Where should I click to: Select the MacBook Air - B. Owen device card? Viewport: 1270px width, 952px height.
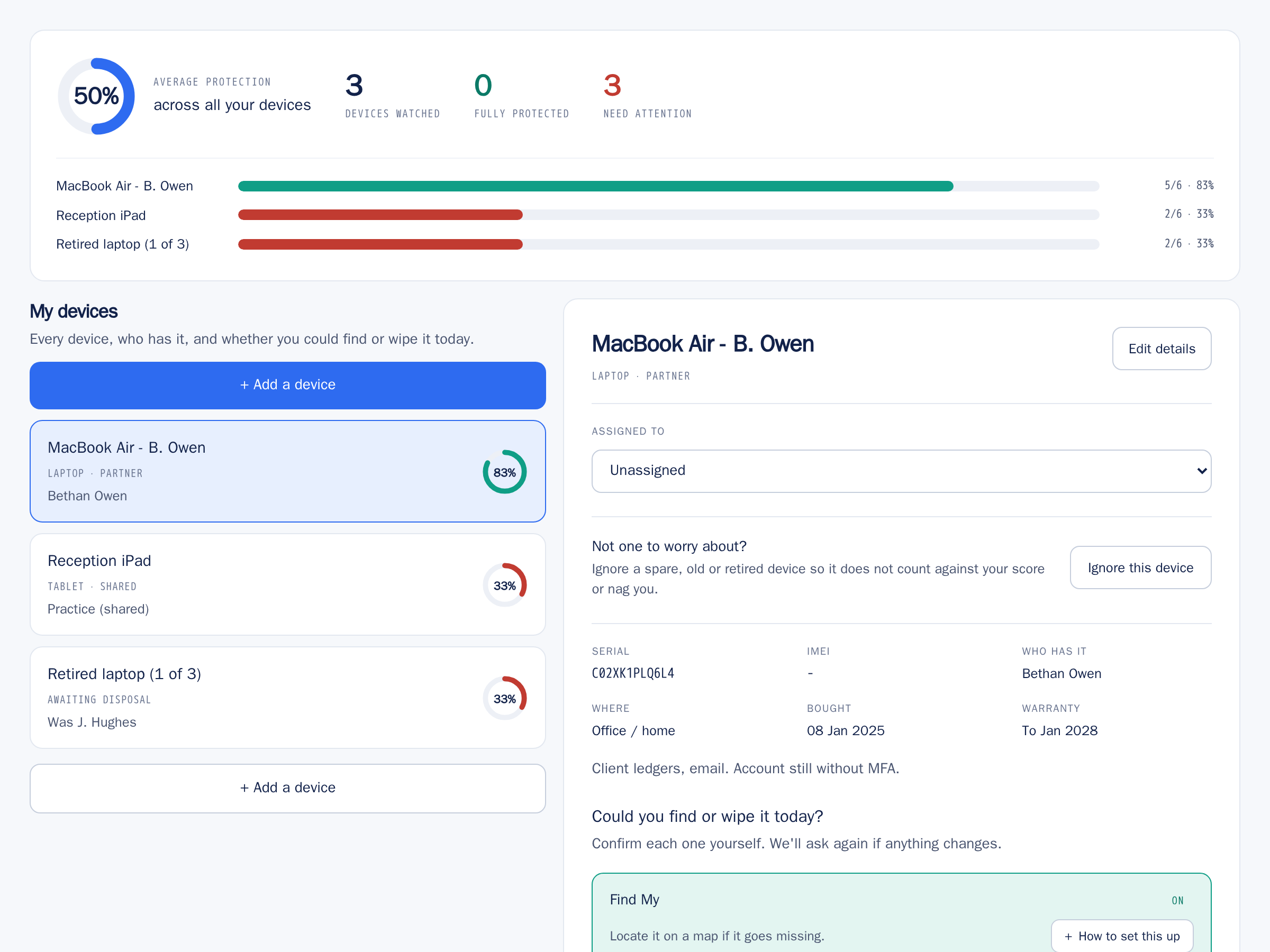[x=288, y=471]
